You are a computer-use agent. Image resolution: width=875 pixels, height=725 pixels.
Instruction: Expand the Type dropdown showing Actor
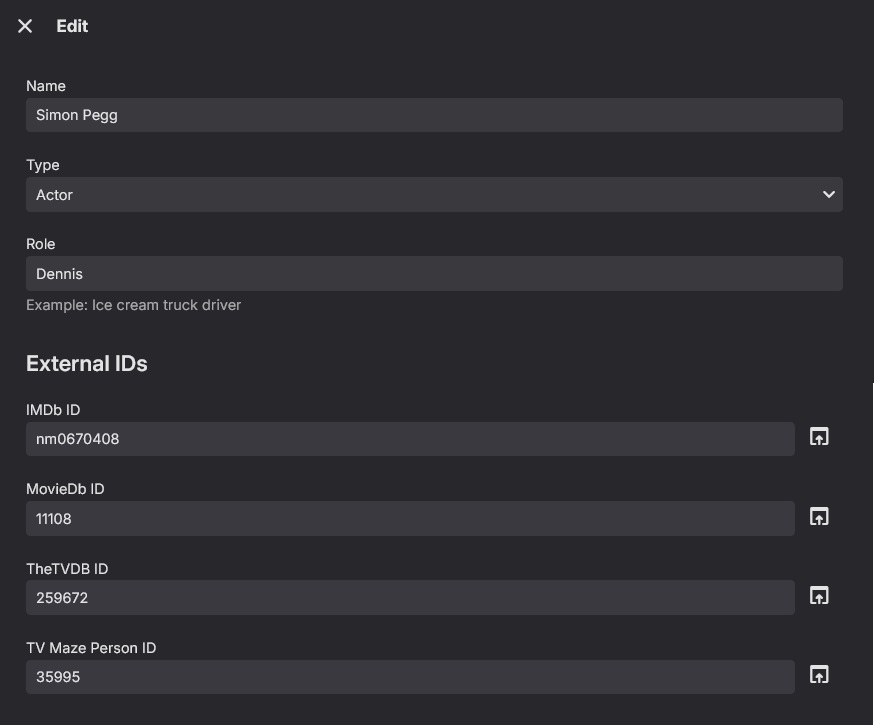click(434, 195)
